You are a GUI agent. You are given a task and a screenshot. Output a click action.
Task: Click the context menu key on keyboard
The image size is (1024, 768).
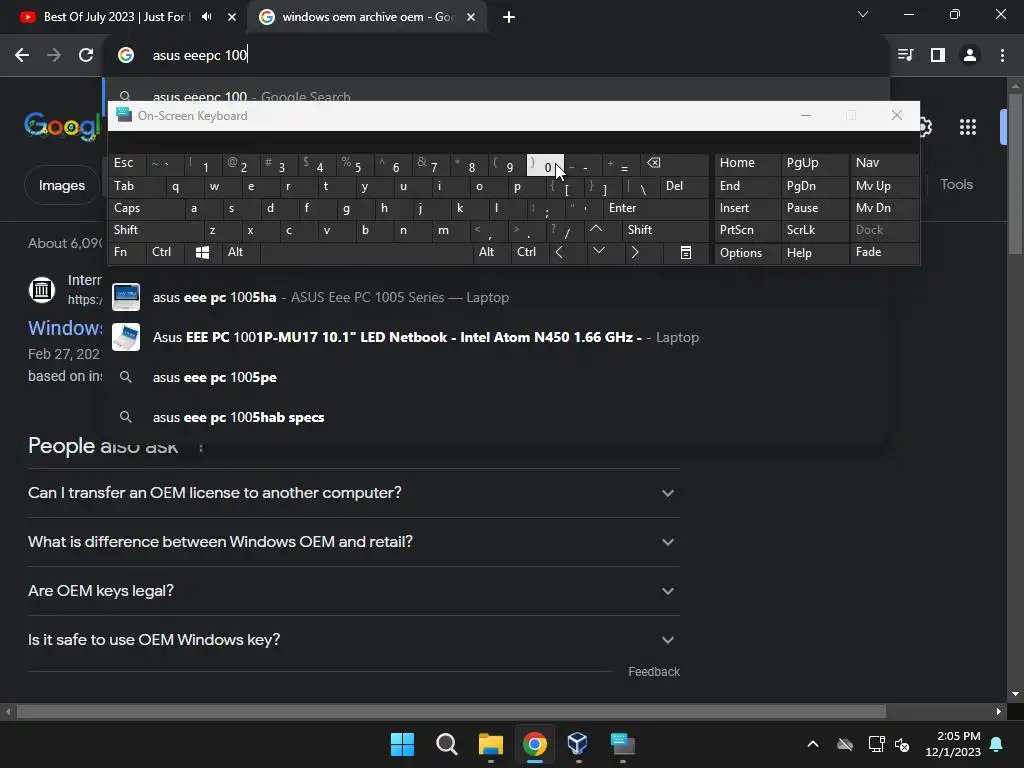point(686,252)
